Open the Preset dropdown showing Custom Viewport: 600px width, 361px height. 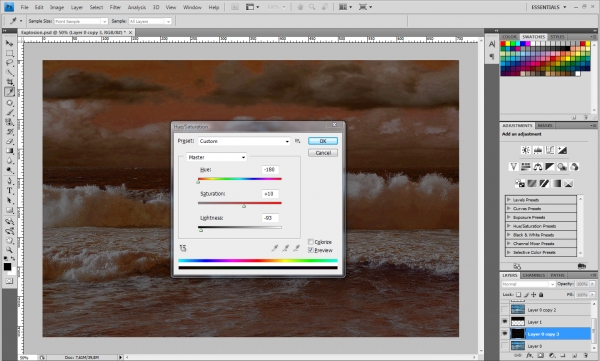click(244, 141)
